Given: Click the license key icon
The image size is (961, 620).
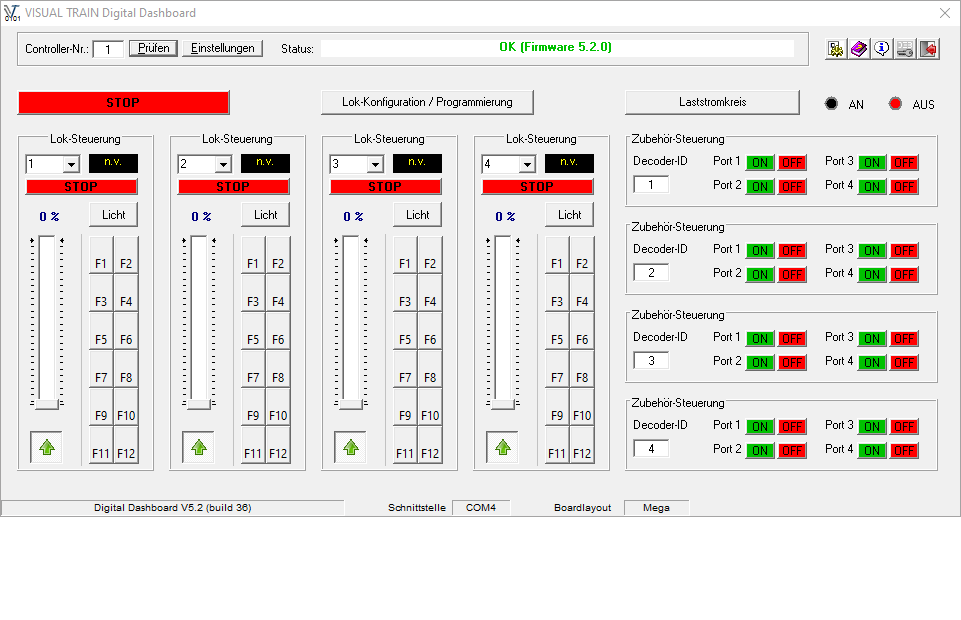Looking at the screenshot, I should [905, 49].
